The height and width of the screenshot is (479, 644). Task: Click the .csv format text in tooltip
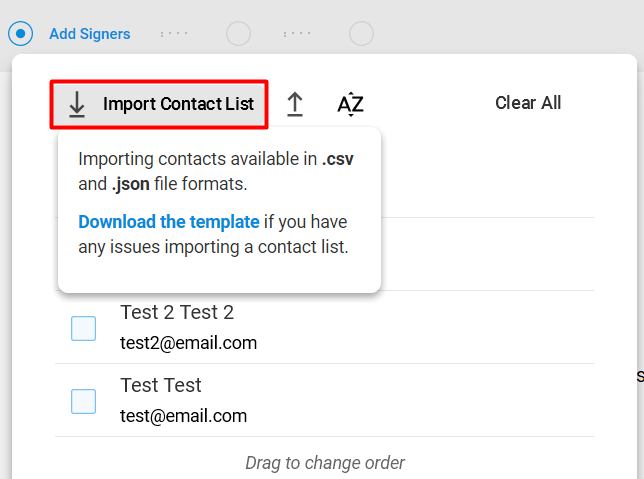click(x=337, y=159)
